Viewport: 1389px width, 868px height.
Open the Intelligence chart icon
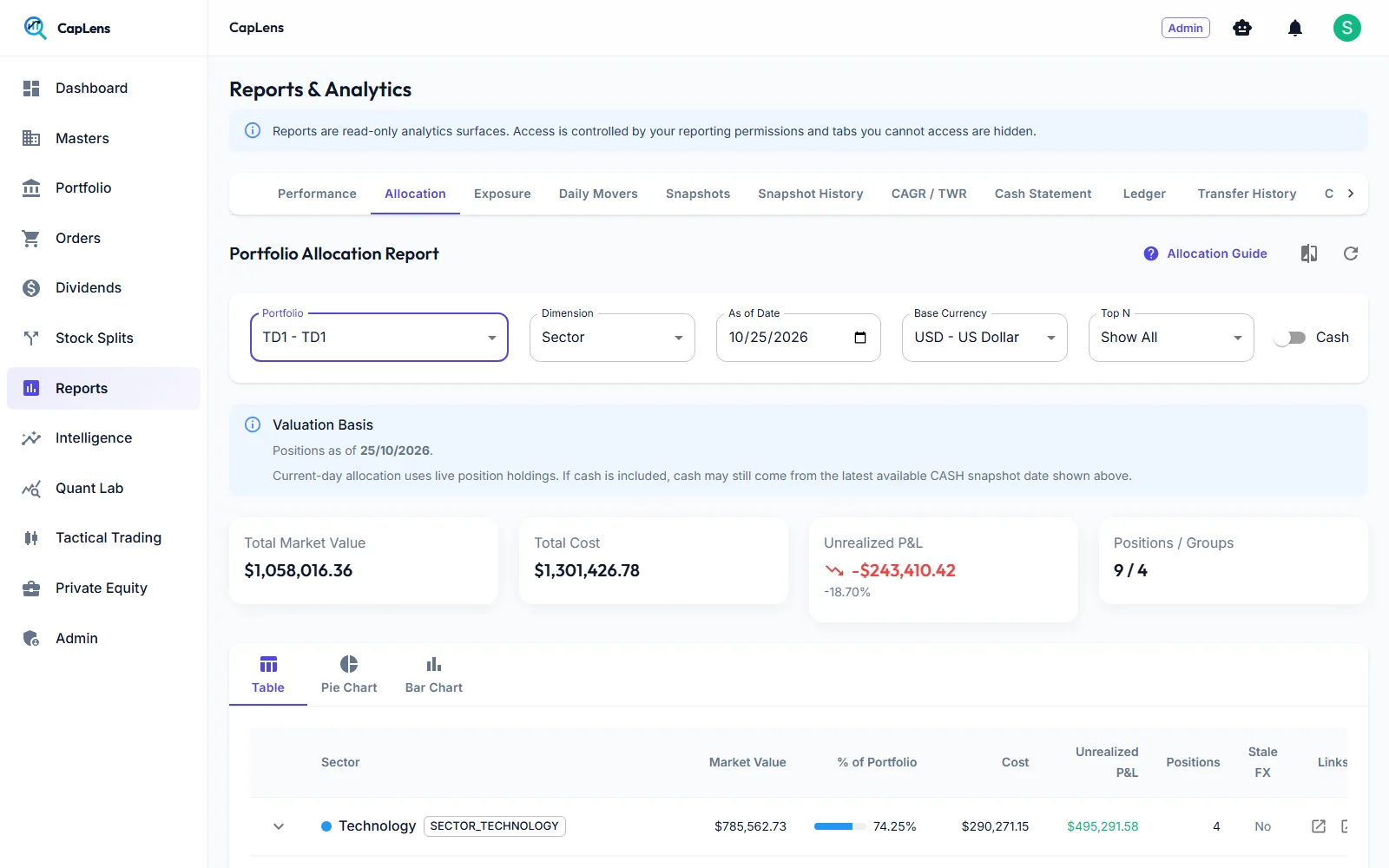pos(31,438)
